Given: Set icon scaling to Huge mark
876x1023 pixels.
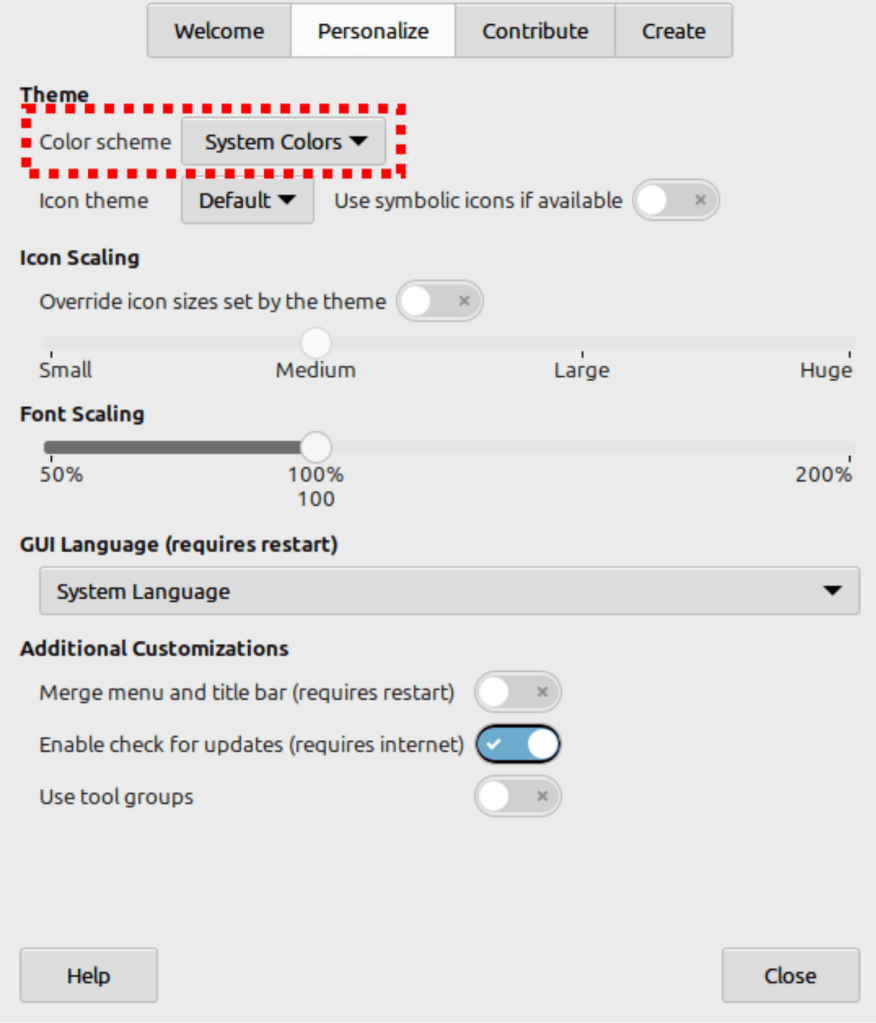Looking at the screenshot, I should tap(850, 343).
